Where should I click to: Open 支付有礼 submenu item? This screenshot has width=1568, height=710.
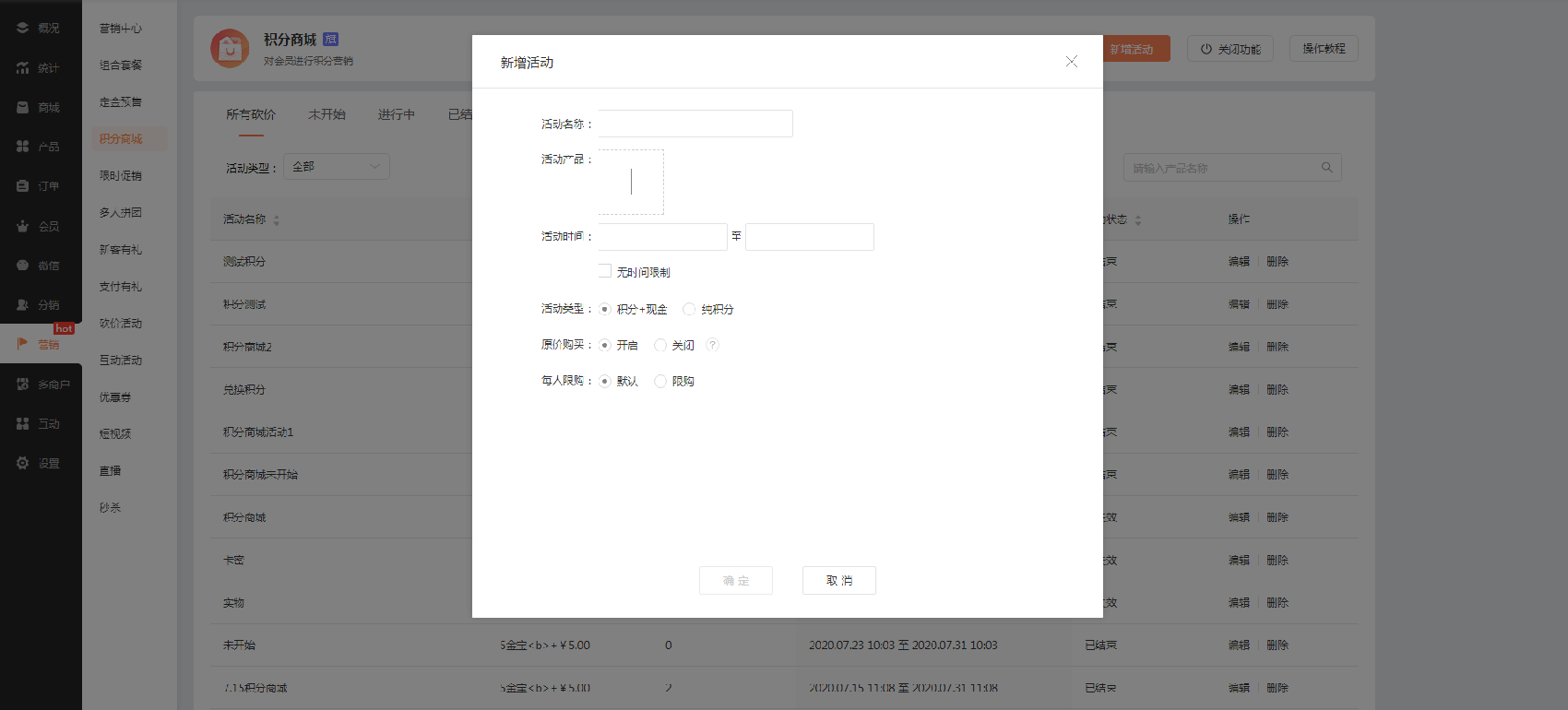pos(121,287)
